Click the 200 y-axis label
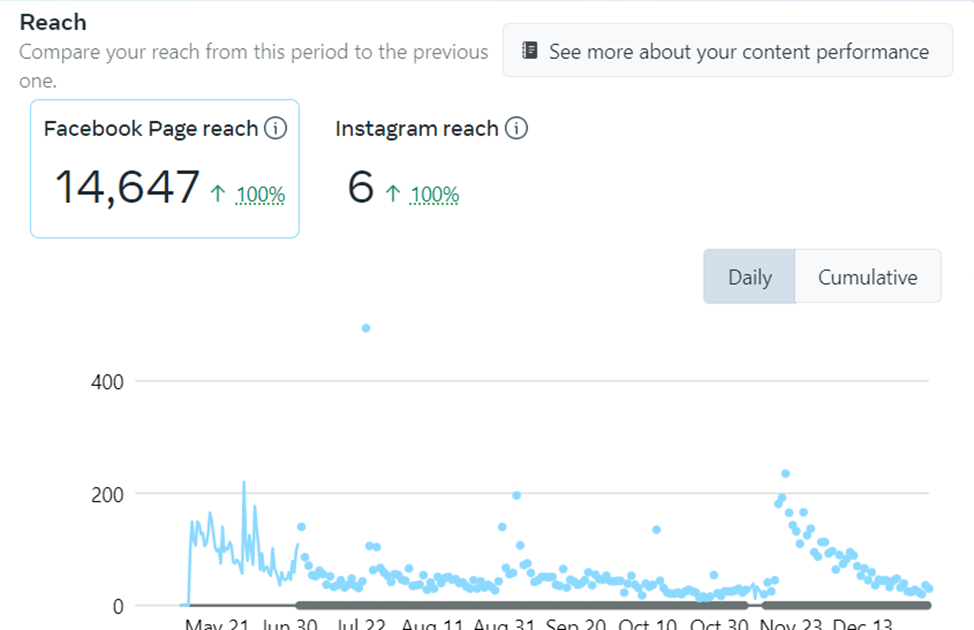The height and width of the screenshot is (630, 974). pos(108,494)
